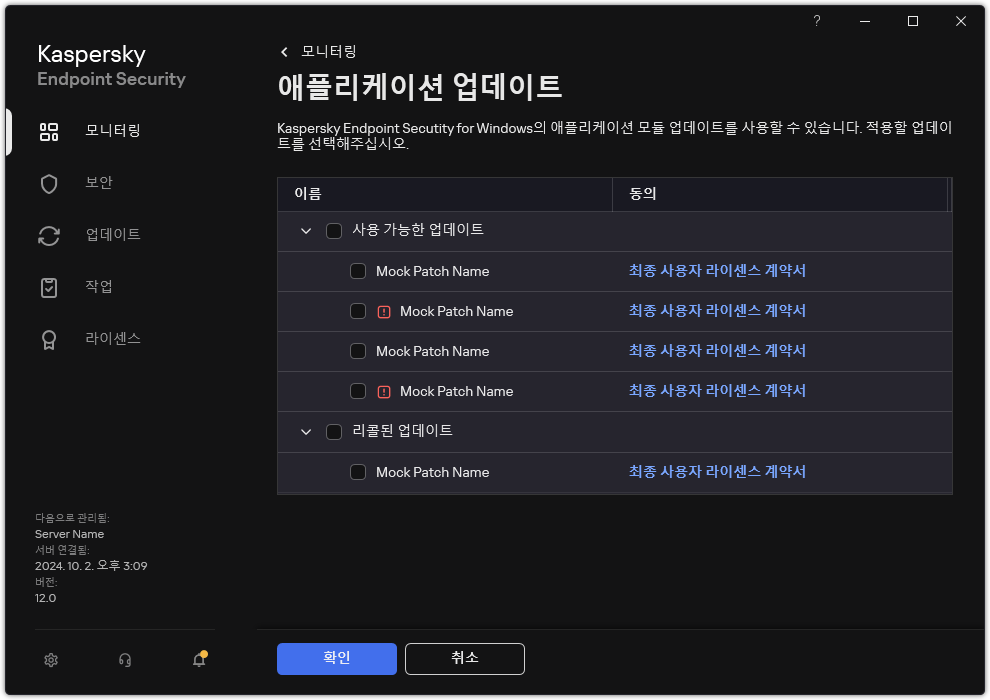The width and height of the screenshot is (990, 700).
Task: Open the settings gear icon
Action: coord(50,660)
